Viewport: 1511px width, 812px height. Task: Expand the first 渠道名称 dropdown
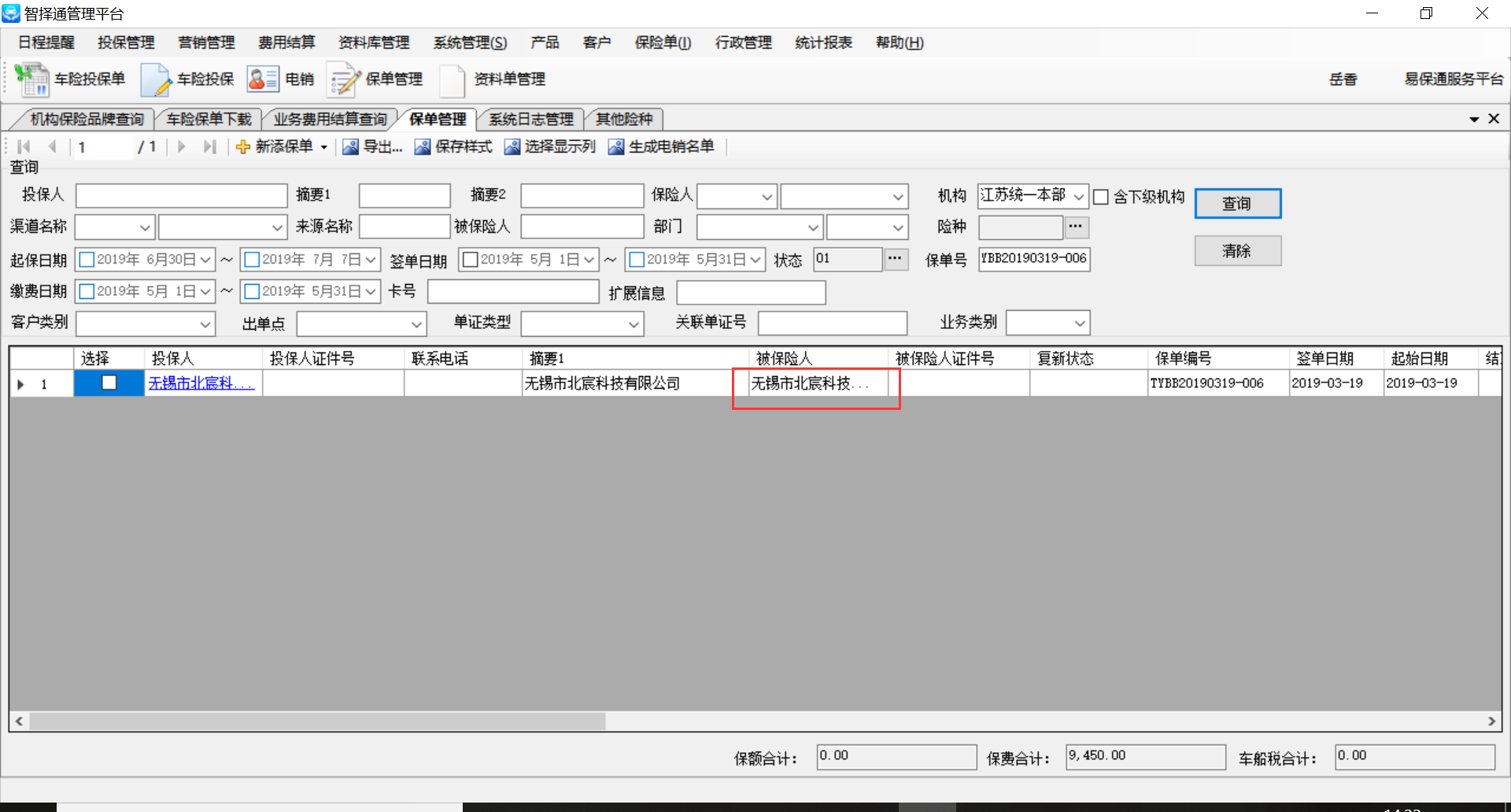coord(145,228)
